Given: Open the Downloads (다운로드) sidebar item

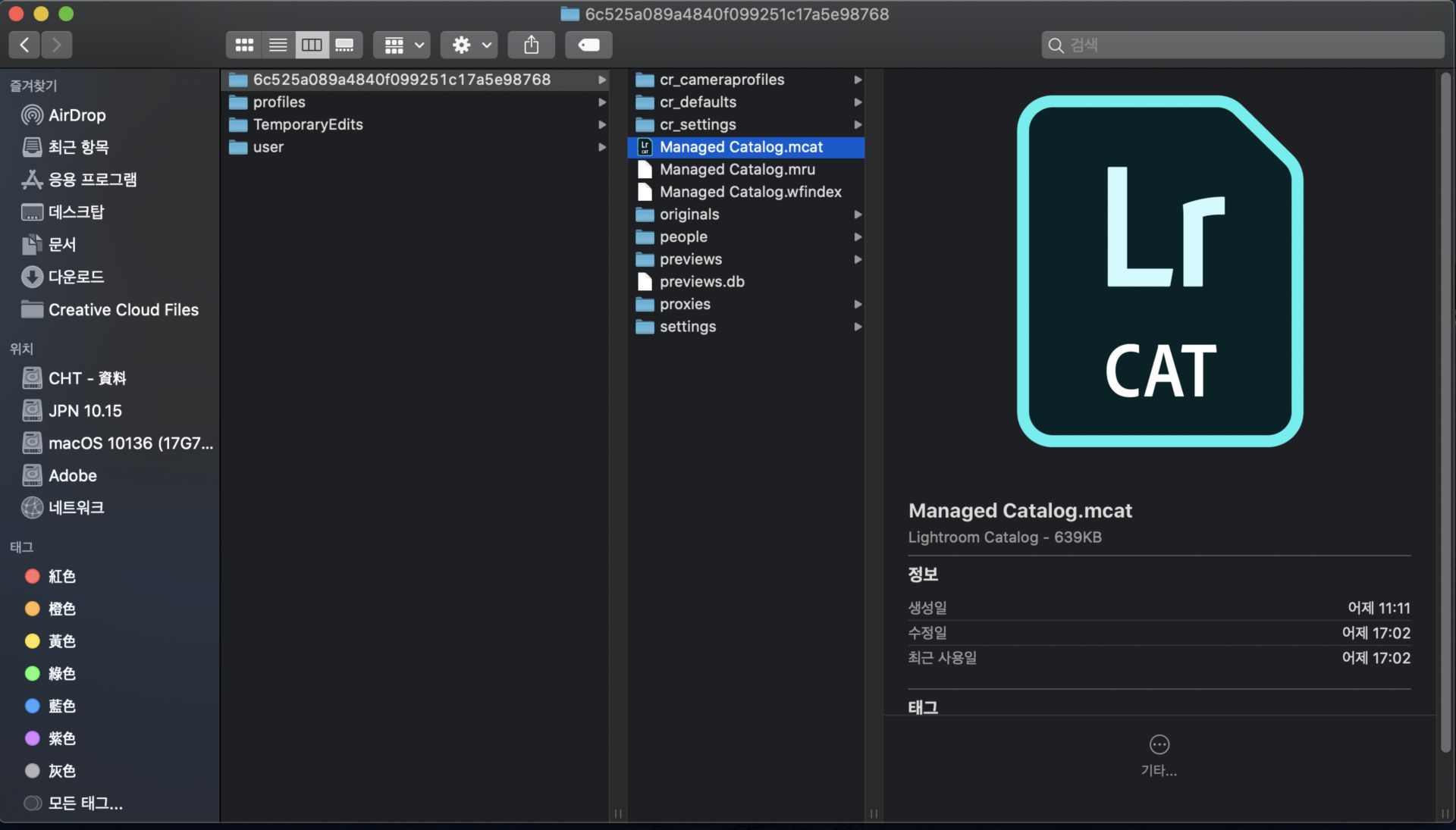Looking at the screenshot, I should 76,277.
